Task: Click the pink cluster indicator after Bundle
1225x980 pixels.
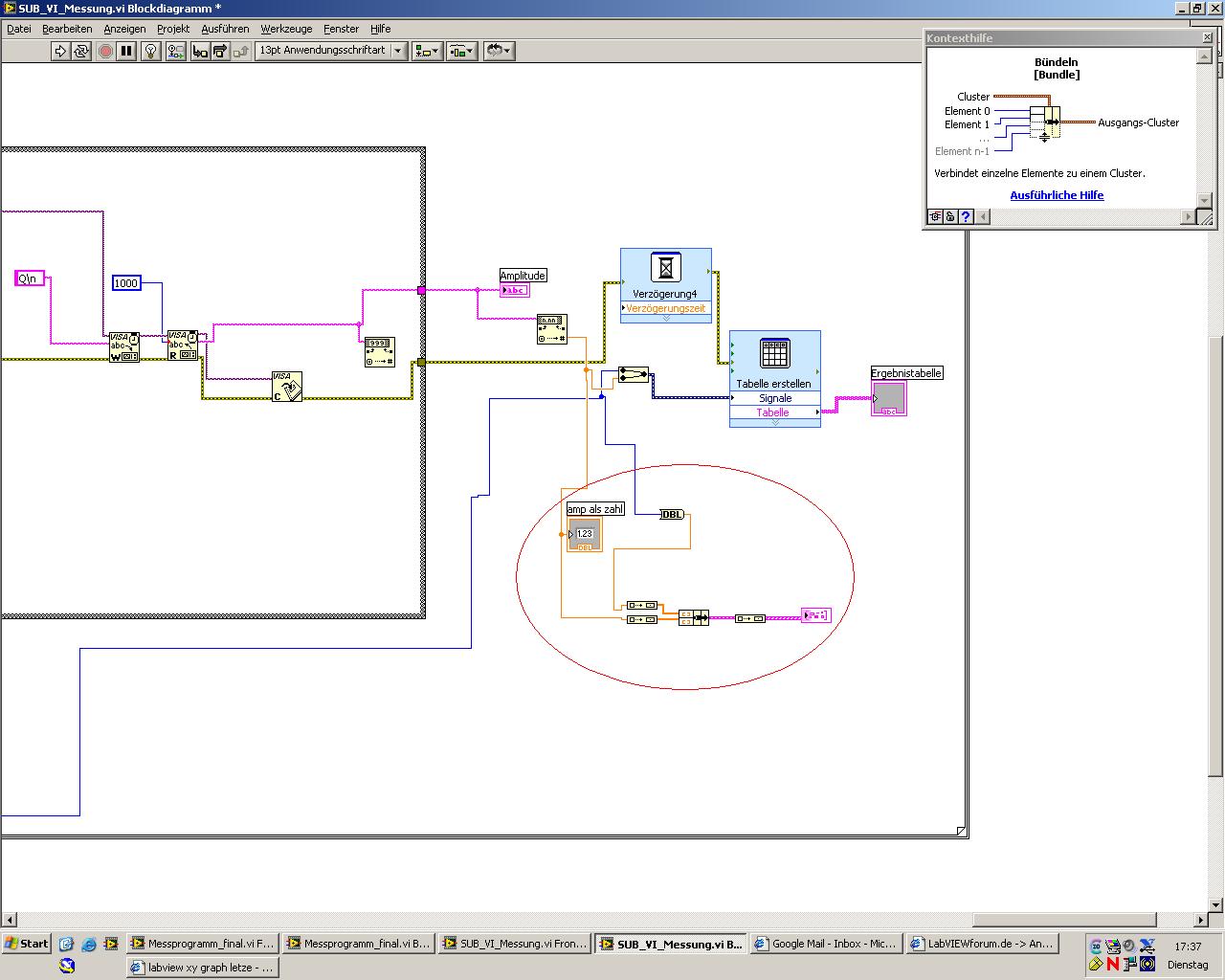Action: [816, 615]
